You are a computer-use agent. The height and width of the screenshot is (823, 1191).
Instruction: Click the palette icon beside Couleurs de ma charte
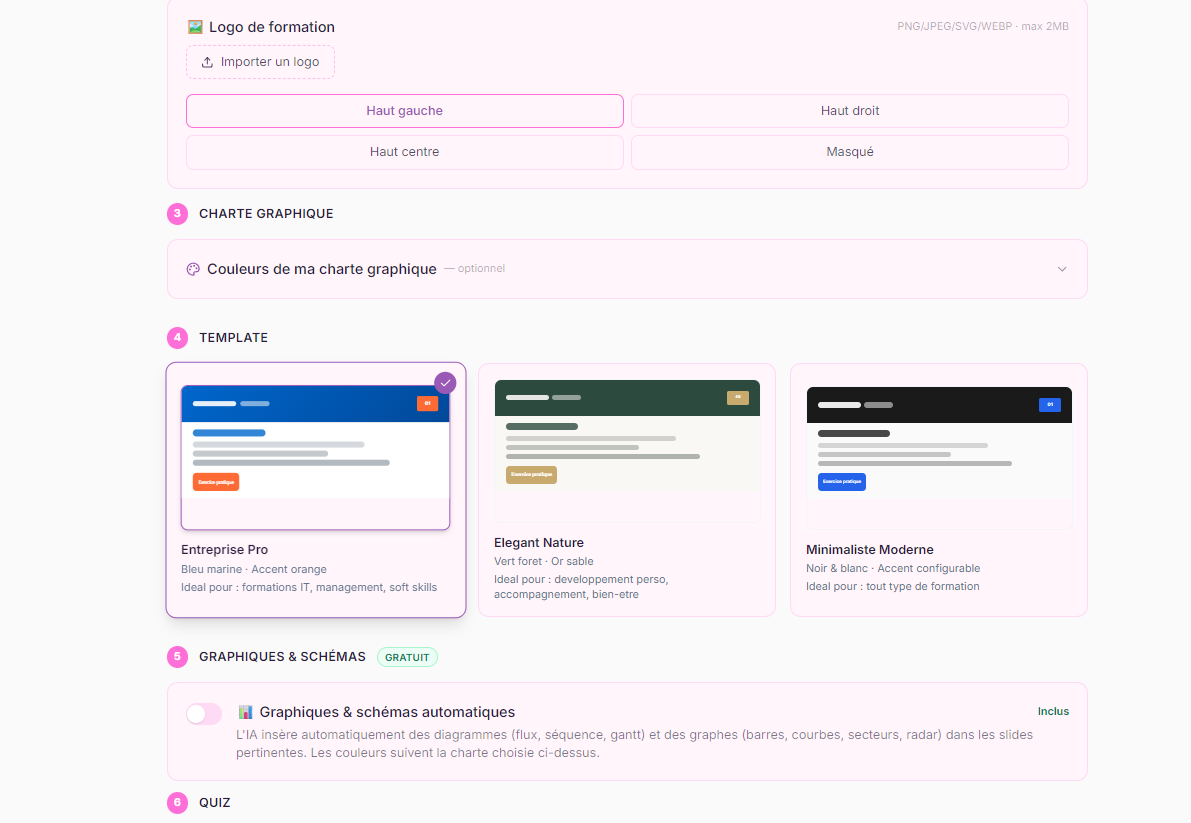tap(193, 269)
